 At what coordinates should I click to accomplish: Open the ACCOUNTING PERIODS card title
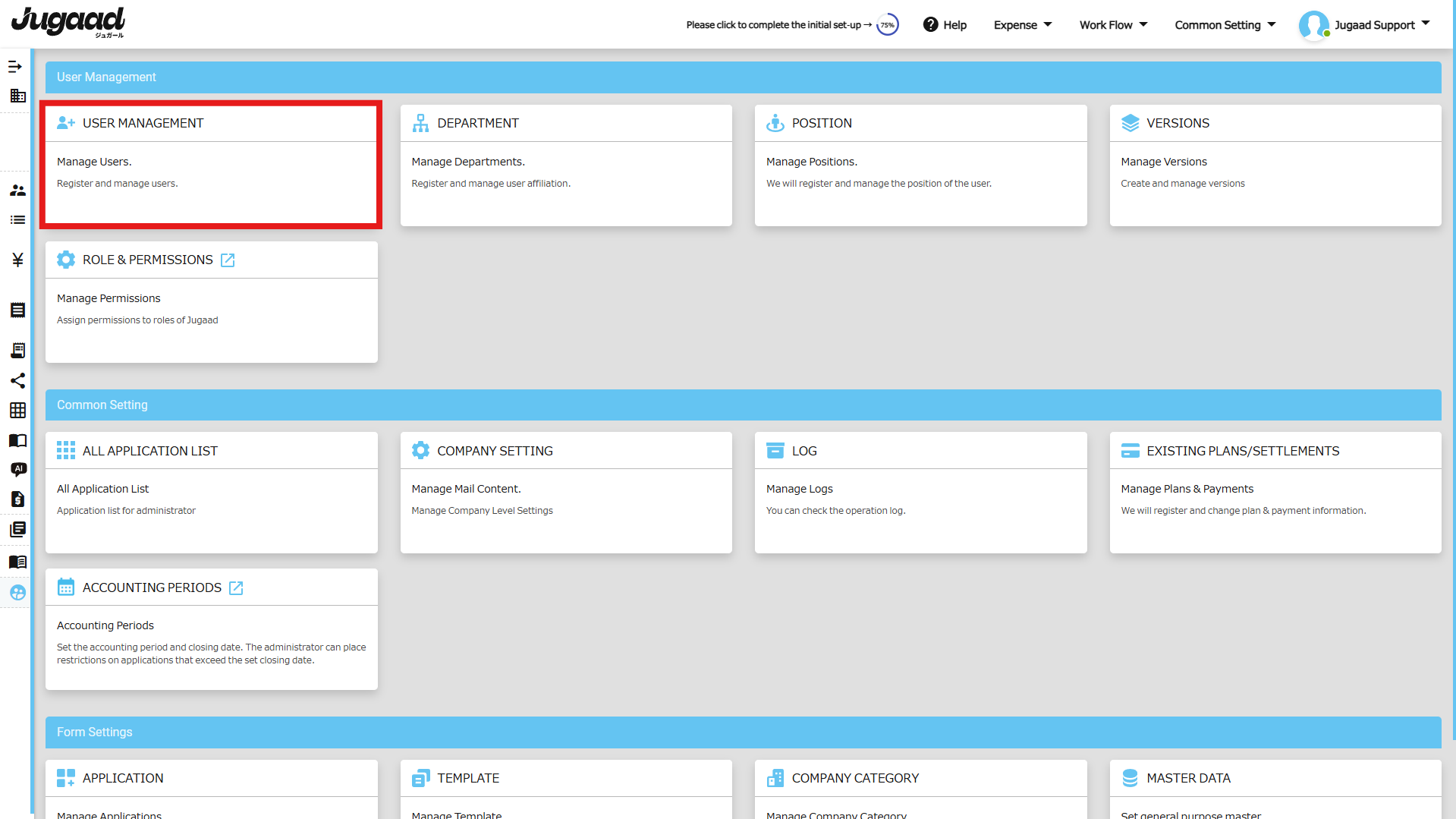152,587
